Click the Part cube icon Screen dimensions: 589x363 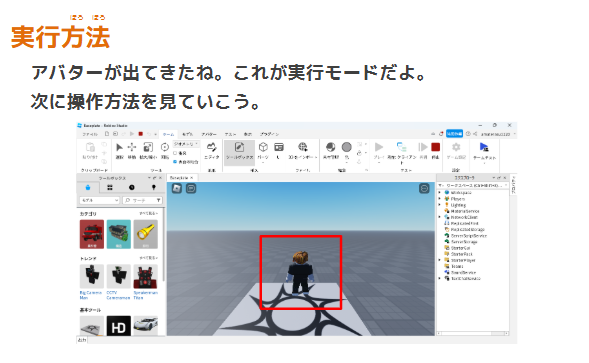click(263, 147)
